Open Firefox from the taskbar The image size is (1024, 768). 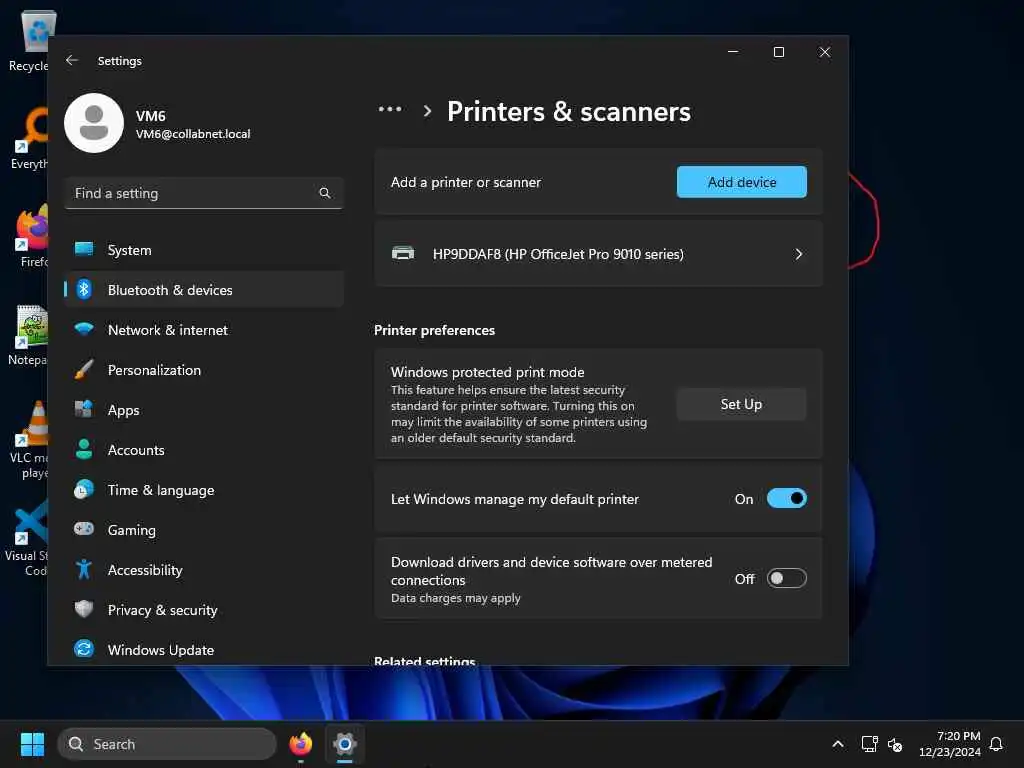300,744
